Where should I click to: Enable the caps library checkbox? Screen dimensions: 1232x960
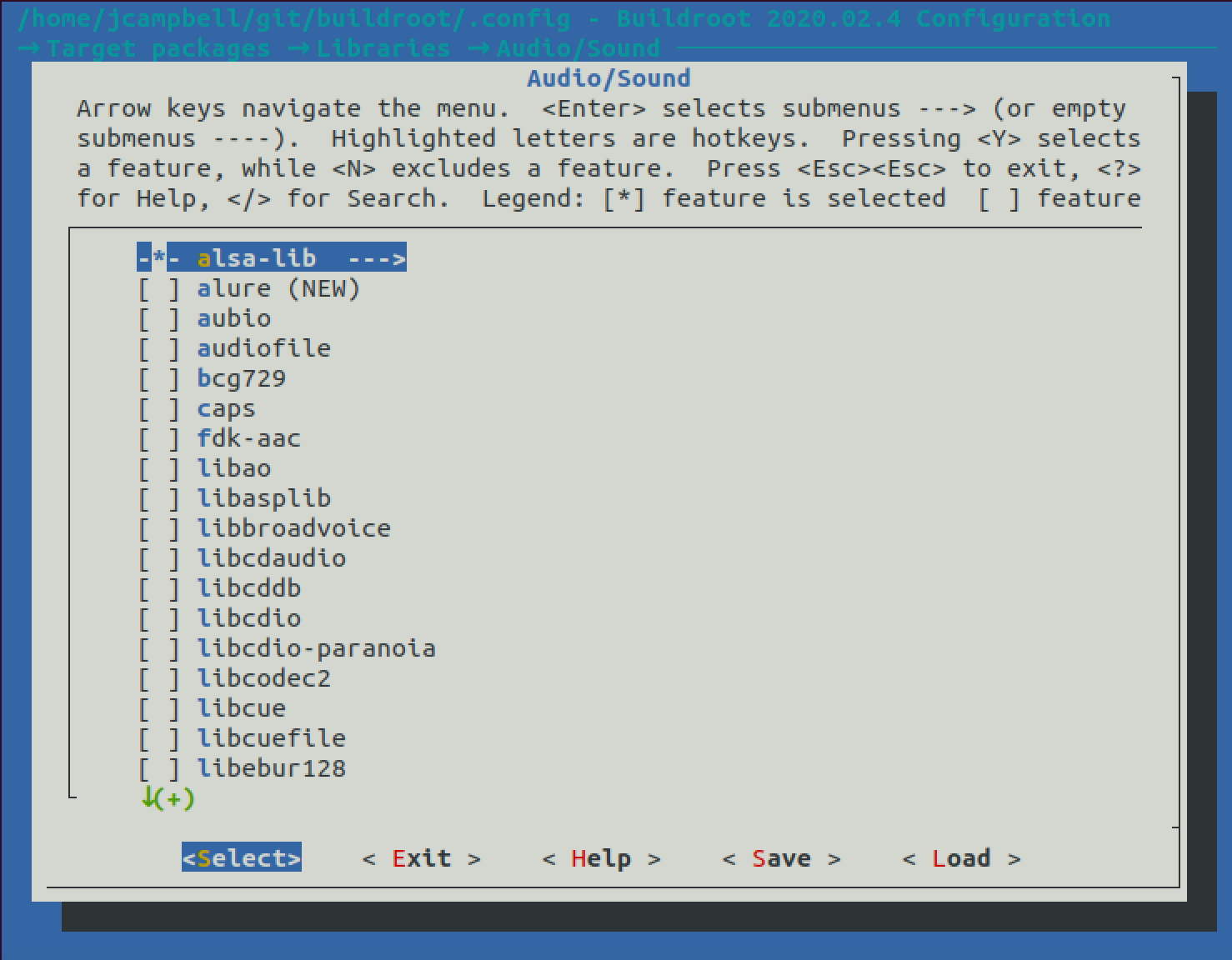158,409
